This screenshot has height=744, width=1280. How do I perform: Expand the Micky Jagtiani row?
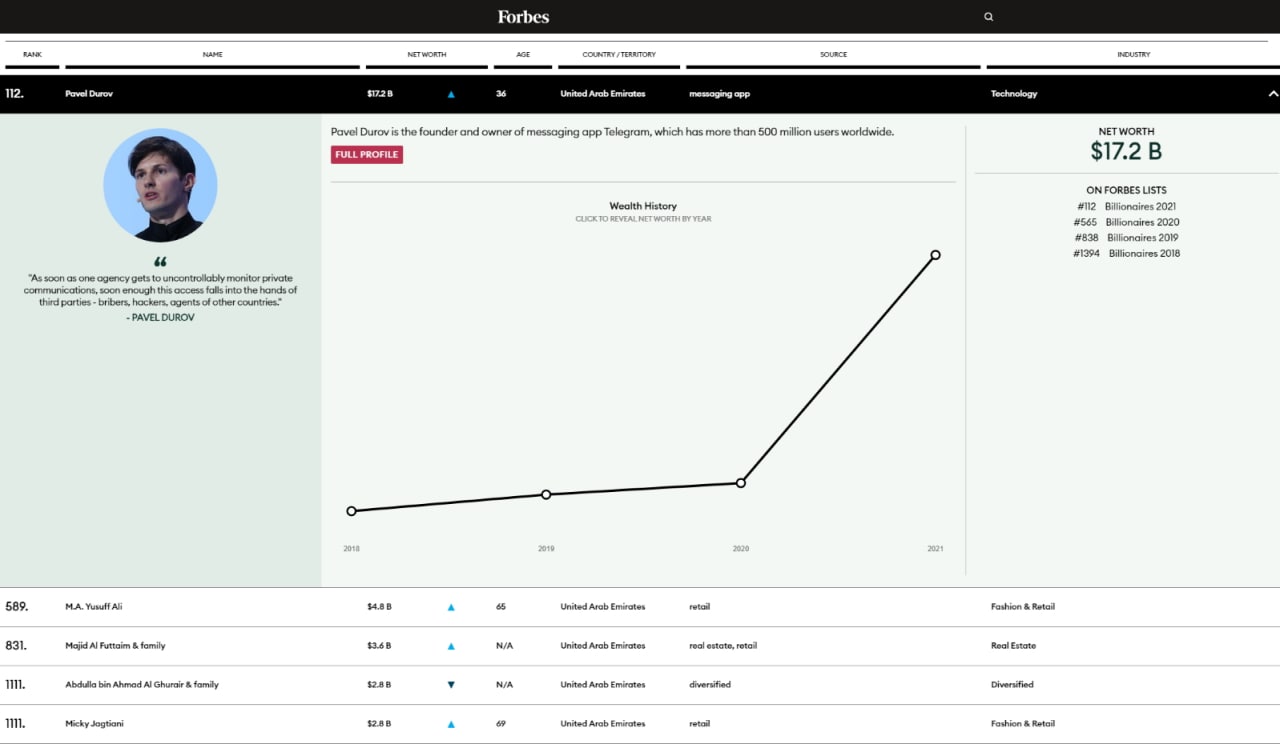pyautogui.click(x=640, y=724)
